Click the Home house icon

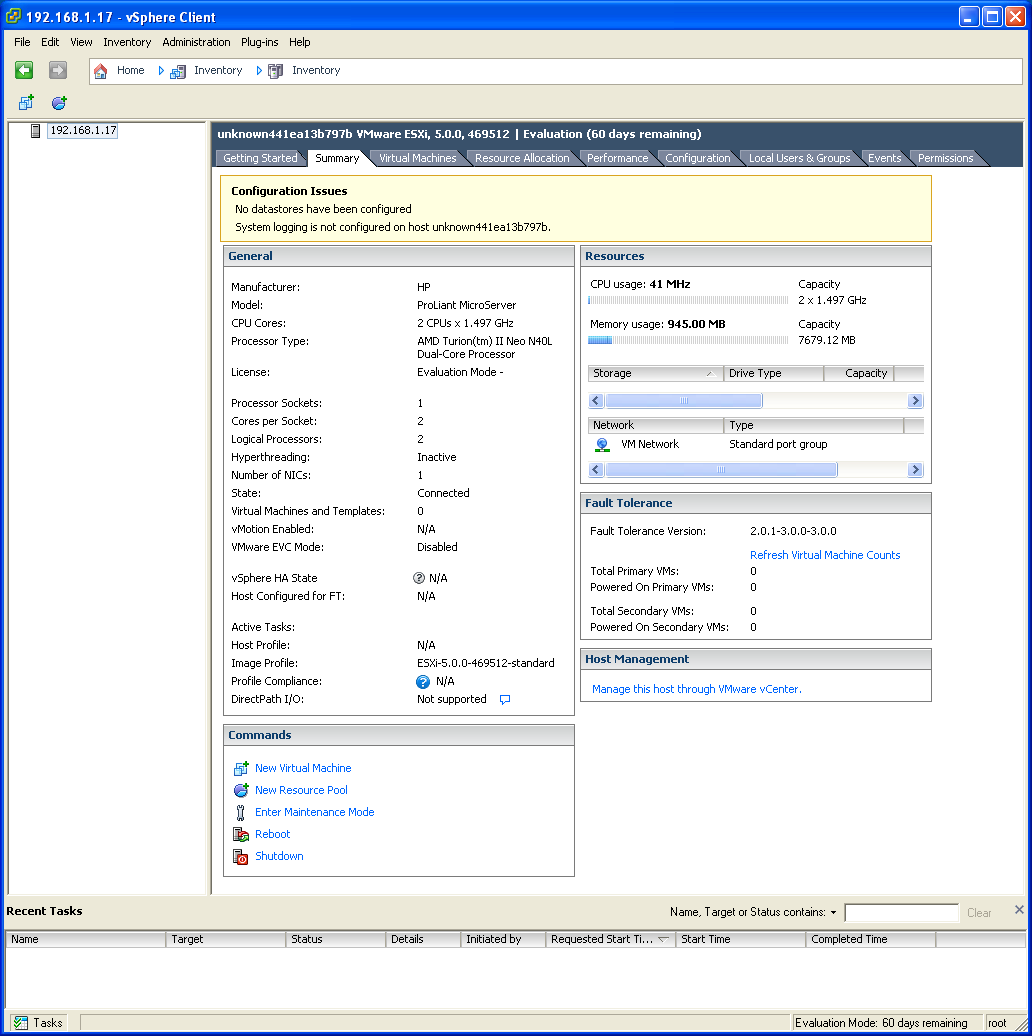[100, 71]
